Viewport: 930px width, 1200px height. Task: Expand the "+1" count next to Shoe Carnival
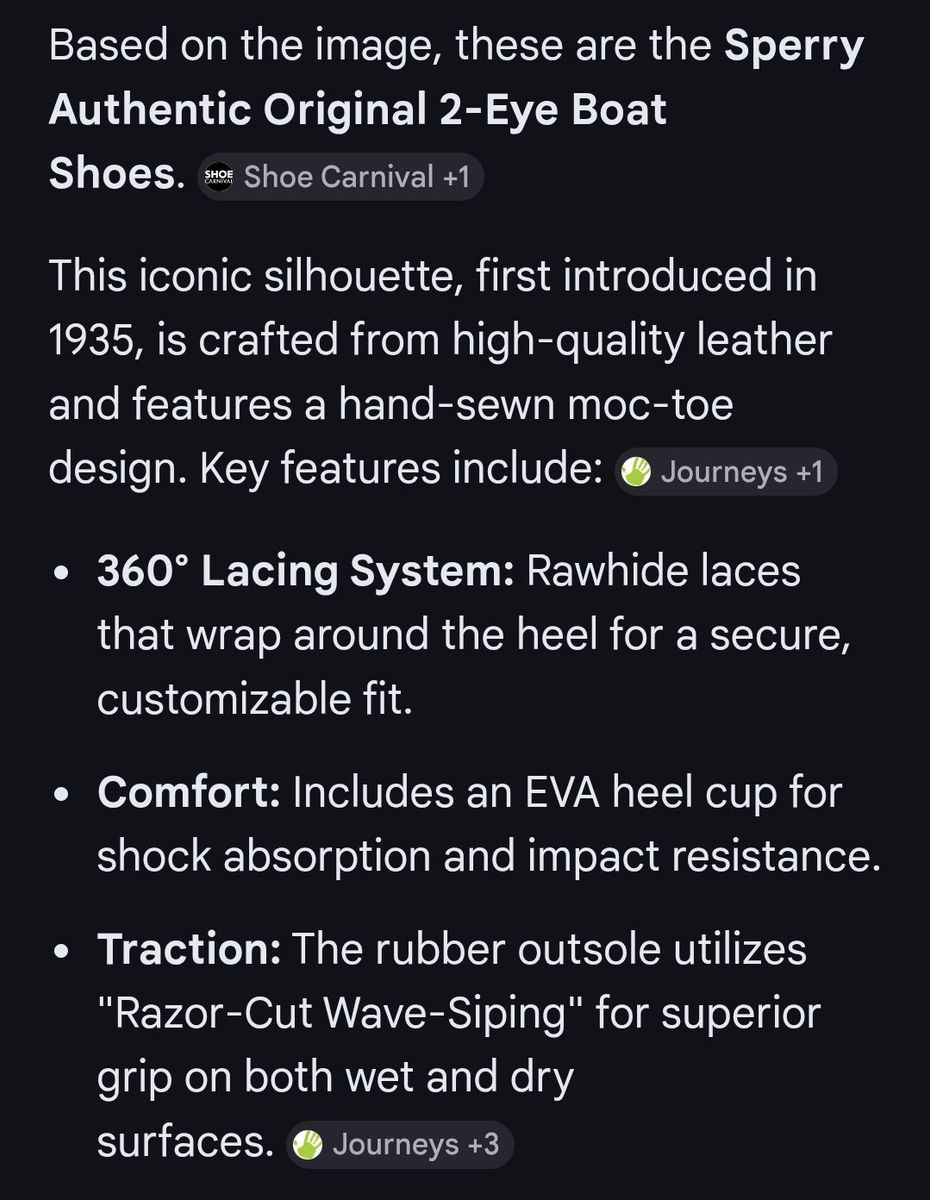(x=456, y=177)
